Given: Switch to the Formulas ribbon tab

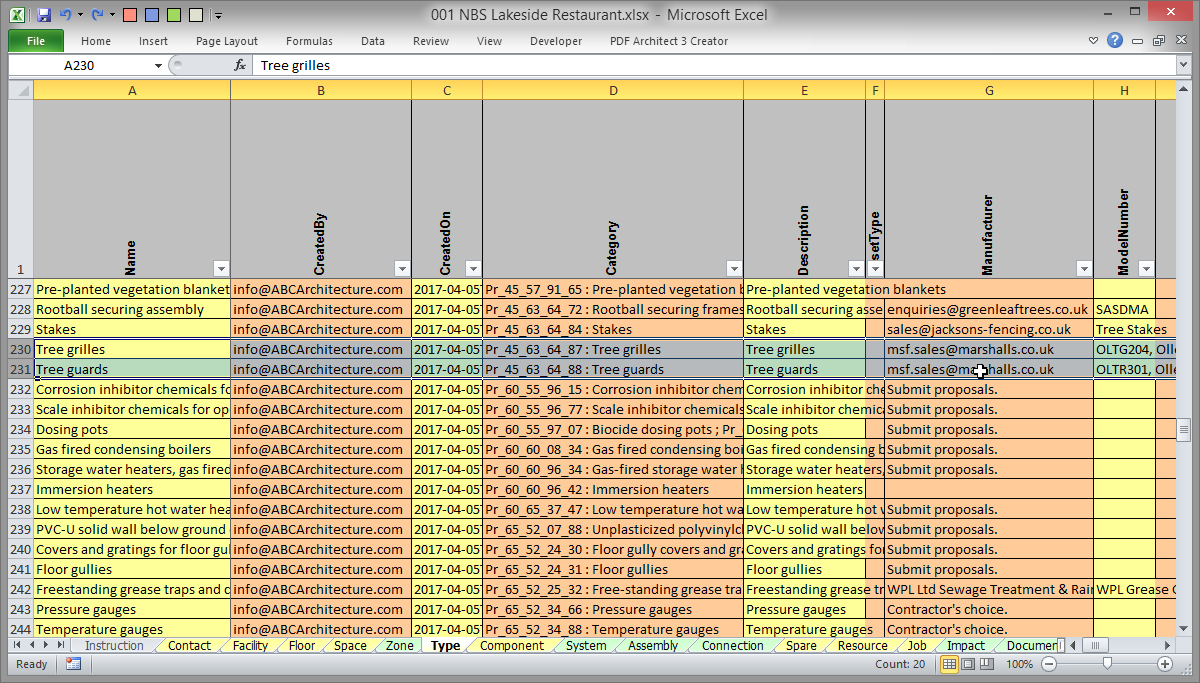Looking at the screenshot, I should coord(308,41).
